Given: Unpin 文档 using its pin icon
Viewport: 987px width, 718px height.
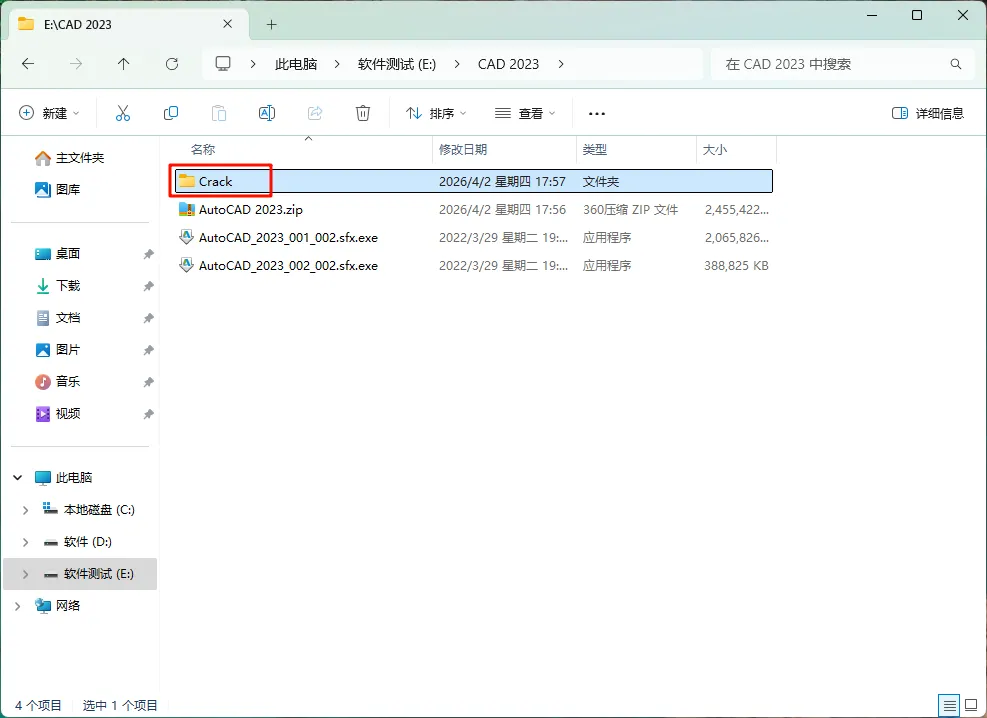Looking at the screenshot, I should pos(149,318).
